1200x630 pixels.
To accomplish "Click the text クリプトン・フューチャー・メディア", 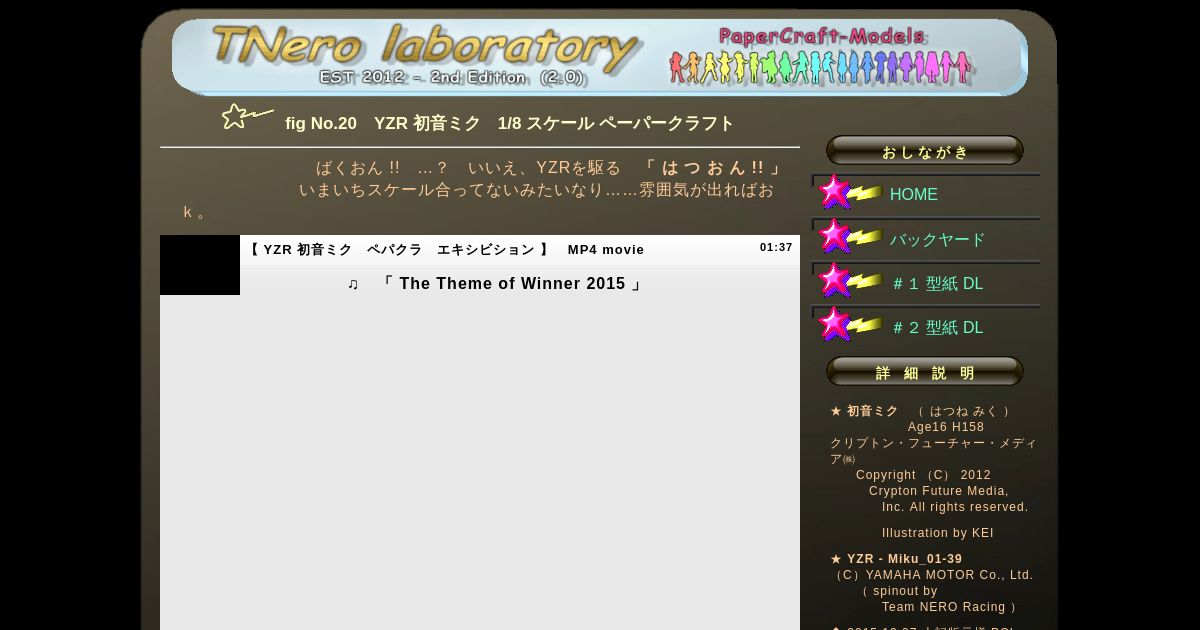I will [x=933, y=451].
